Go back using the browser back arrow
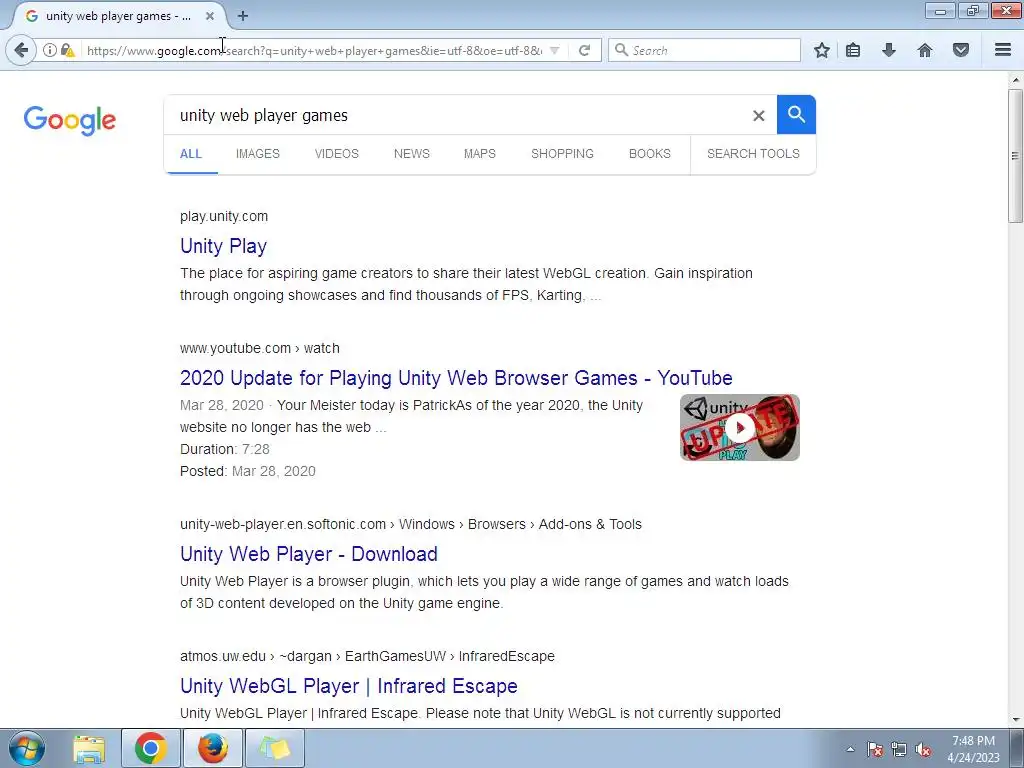The height and width of the screenshot is (768, 1024). click(21, 50)
